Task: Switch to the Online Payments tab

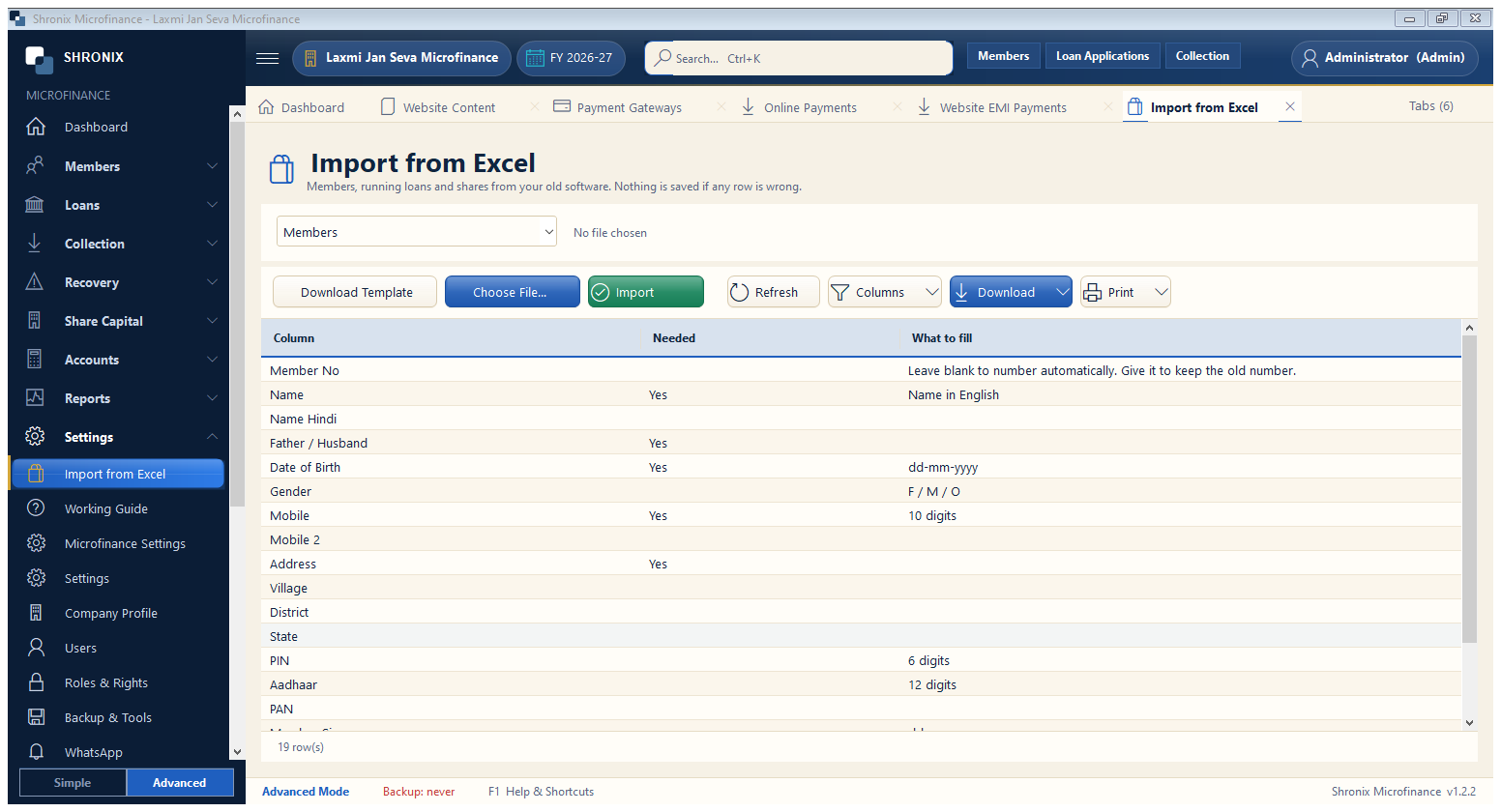Action: tap(799, 107)
